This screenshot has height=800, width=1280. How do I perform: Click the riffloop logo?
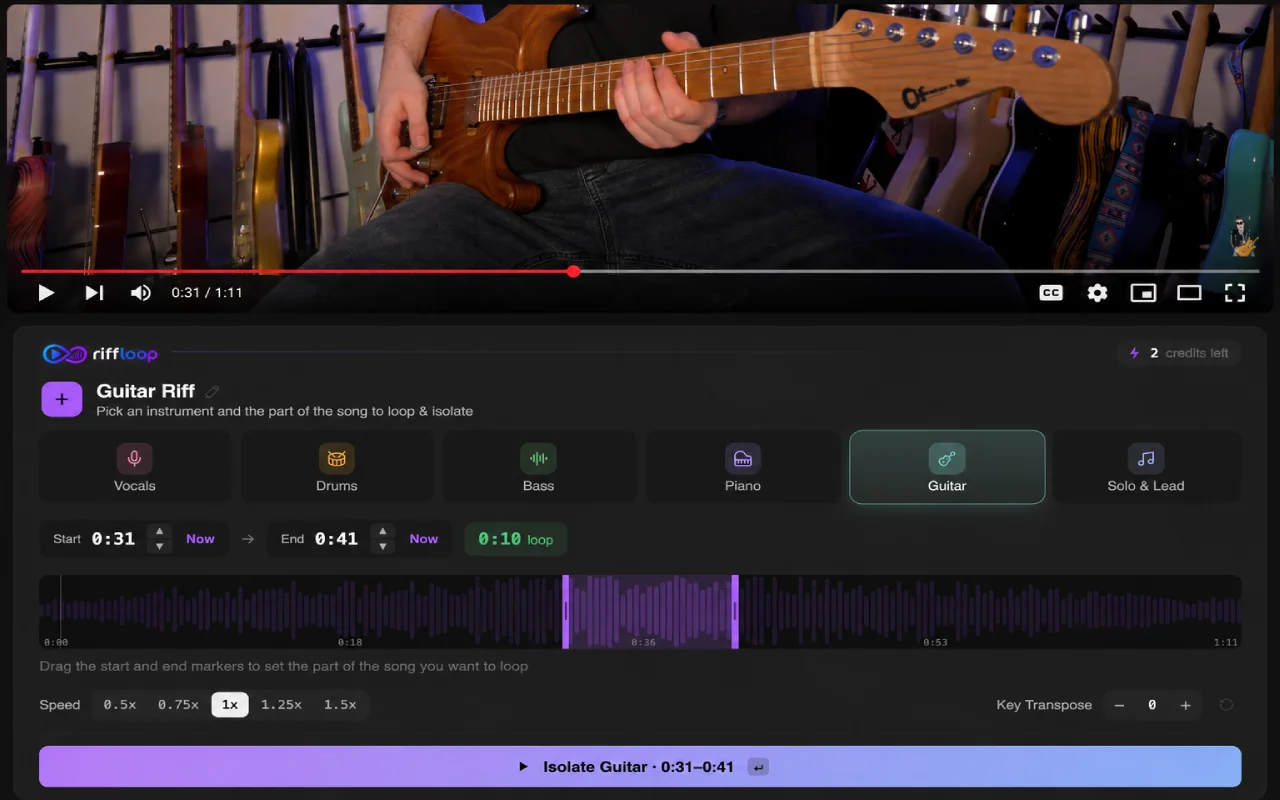(100, 354)
